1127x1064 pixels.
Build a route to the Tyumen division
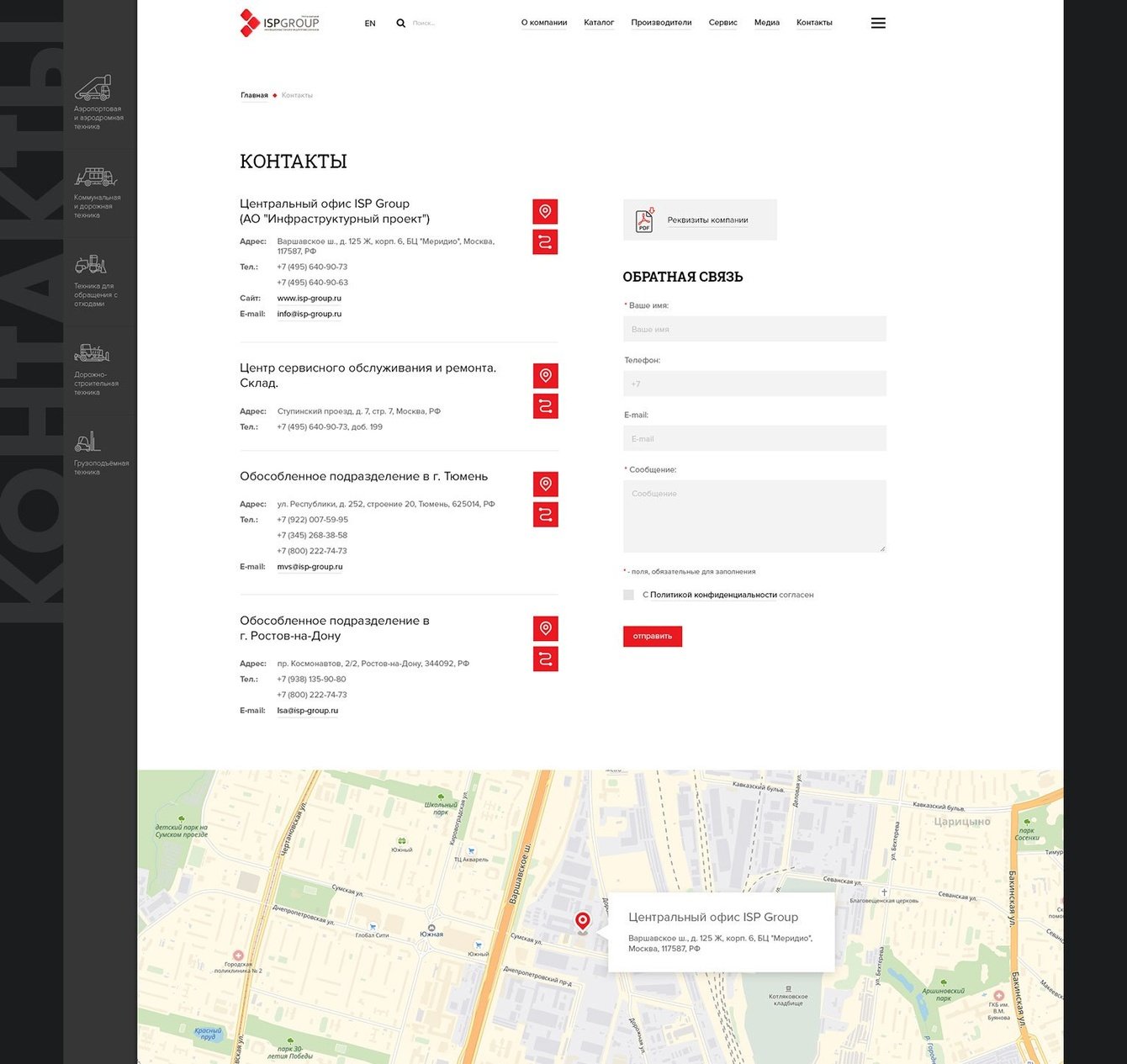pyautogui.click(x=545, y=515)
